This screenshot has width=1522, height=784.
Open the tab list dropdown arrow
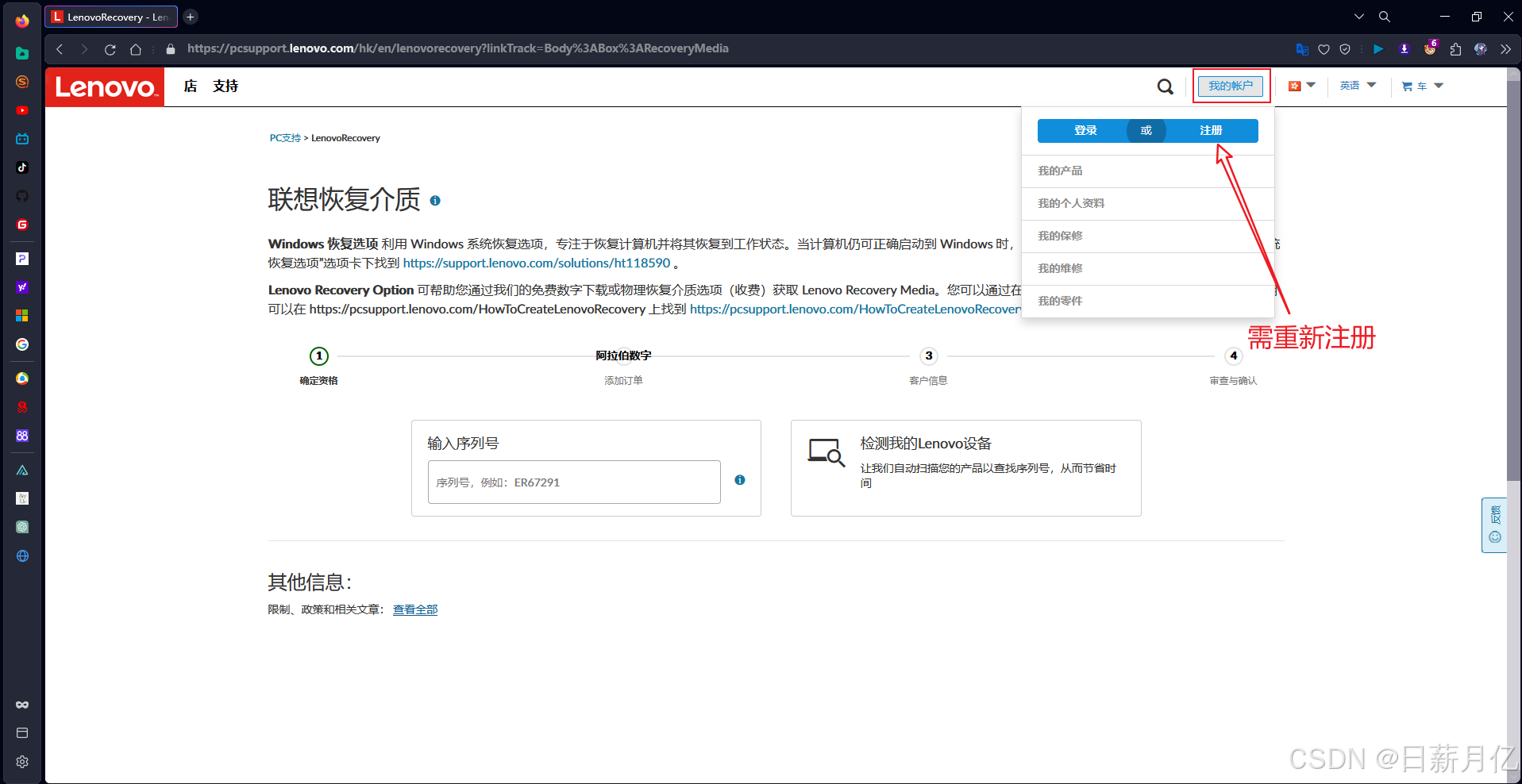[1359, 17]
